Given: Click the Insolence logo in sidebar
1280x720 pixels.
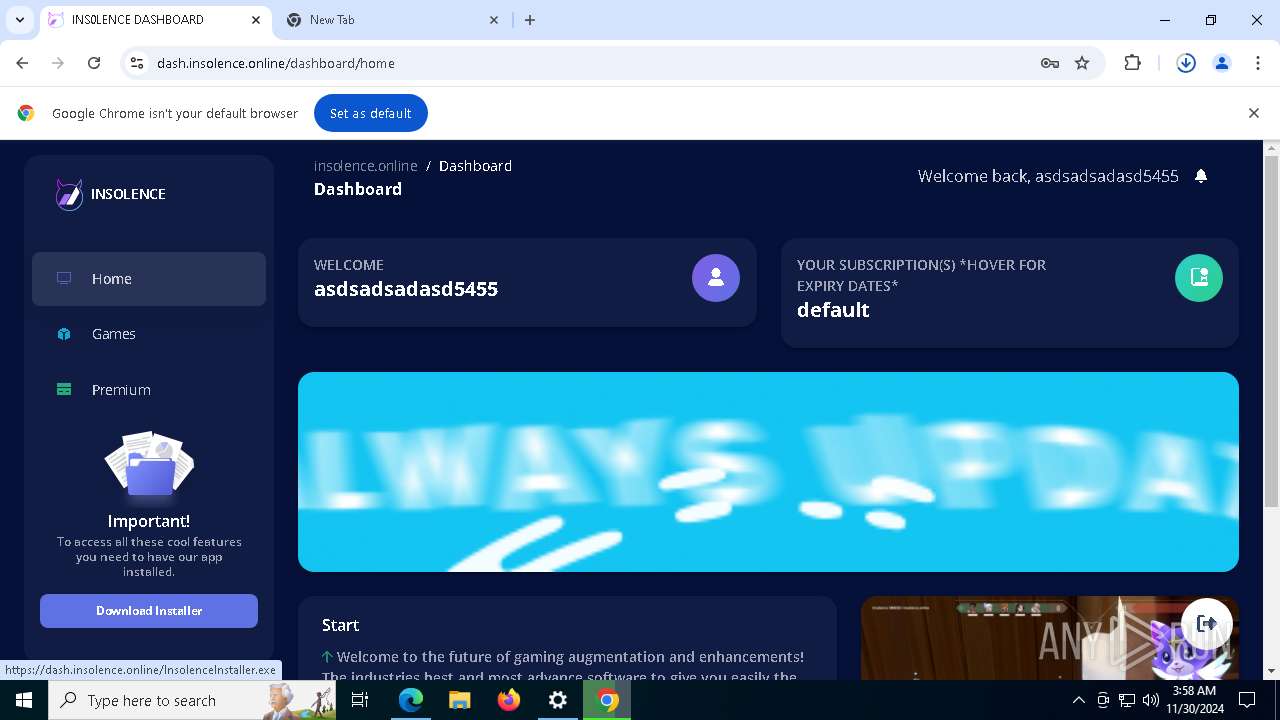Looking at the screenshot, I should [x=111, y=194].
